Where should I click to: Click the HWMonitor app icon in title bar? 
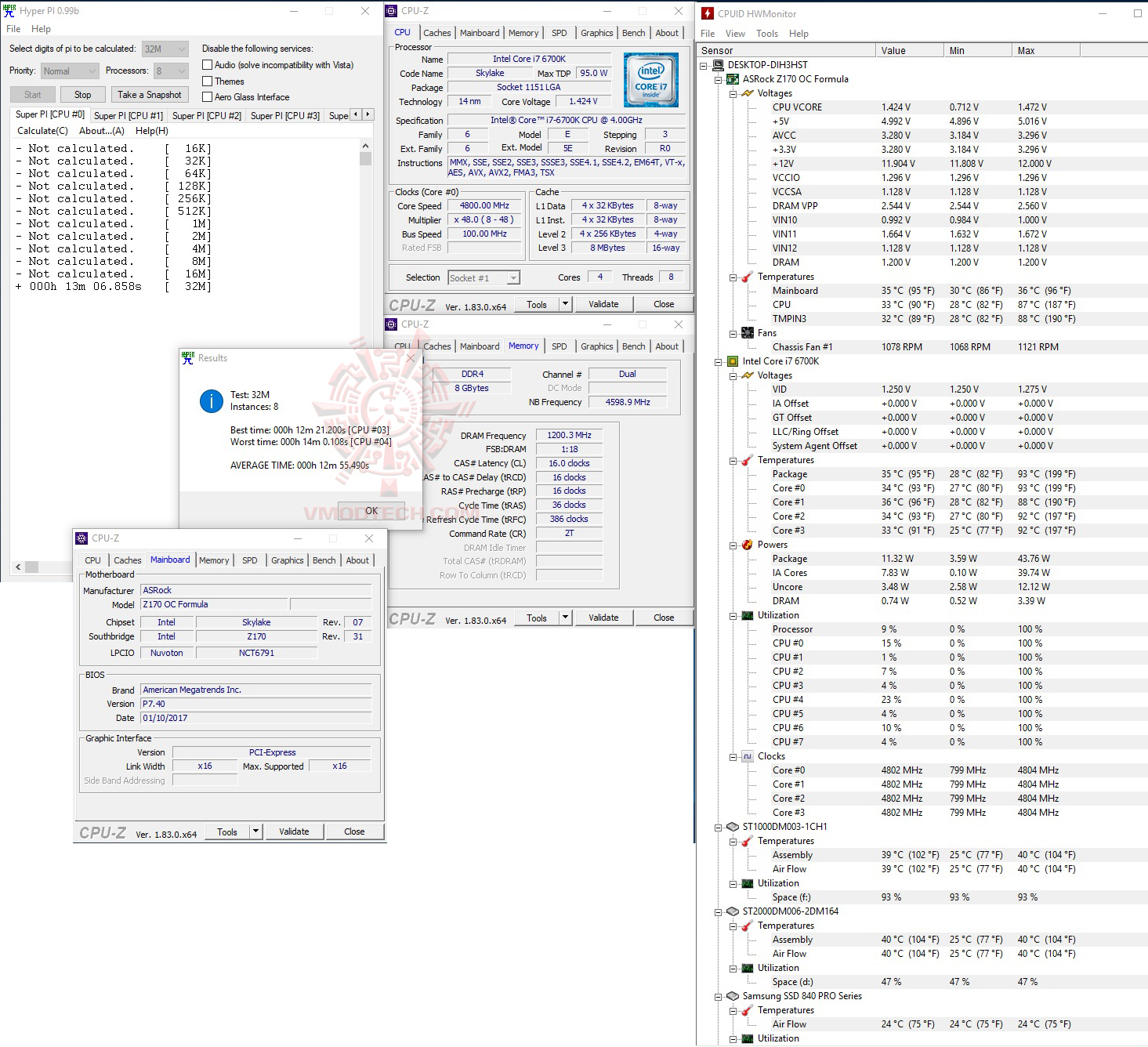pos(708,13)
